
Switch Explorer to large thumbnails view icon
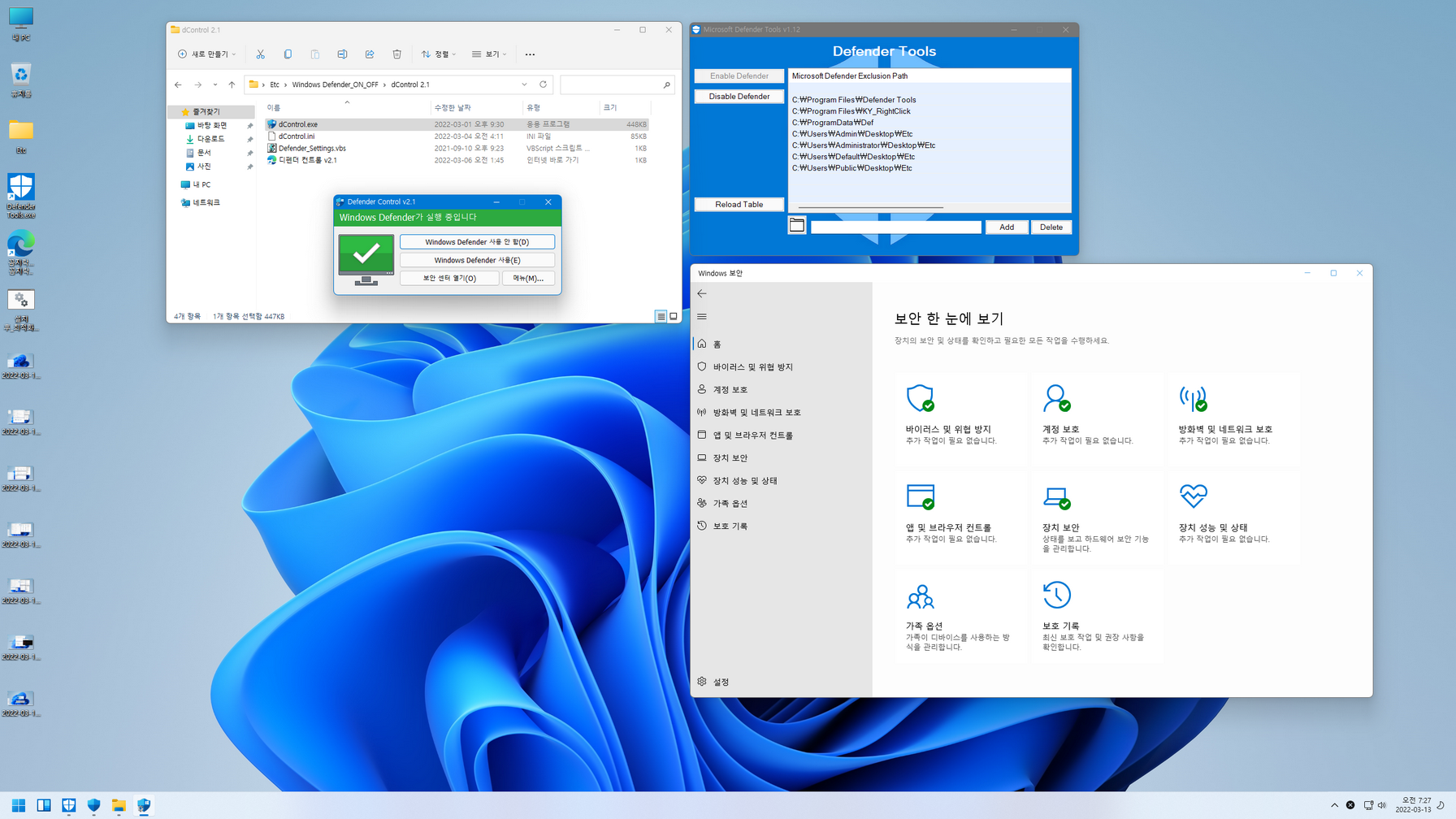click(x=674, y=316)
